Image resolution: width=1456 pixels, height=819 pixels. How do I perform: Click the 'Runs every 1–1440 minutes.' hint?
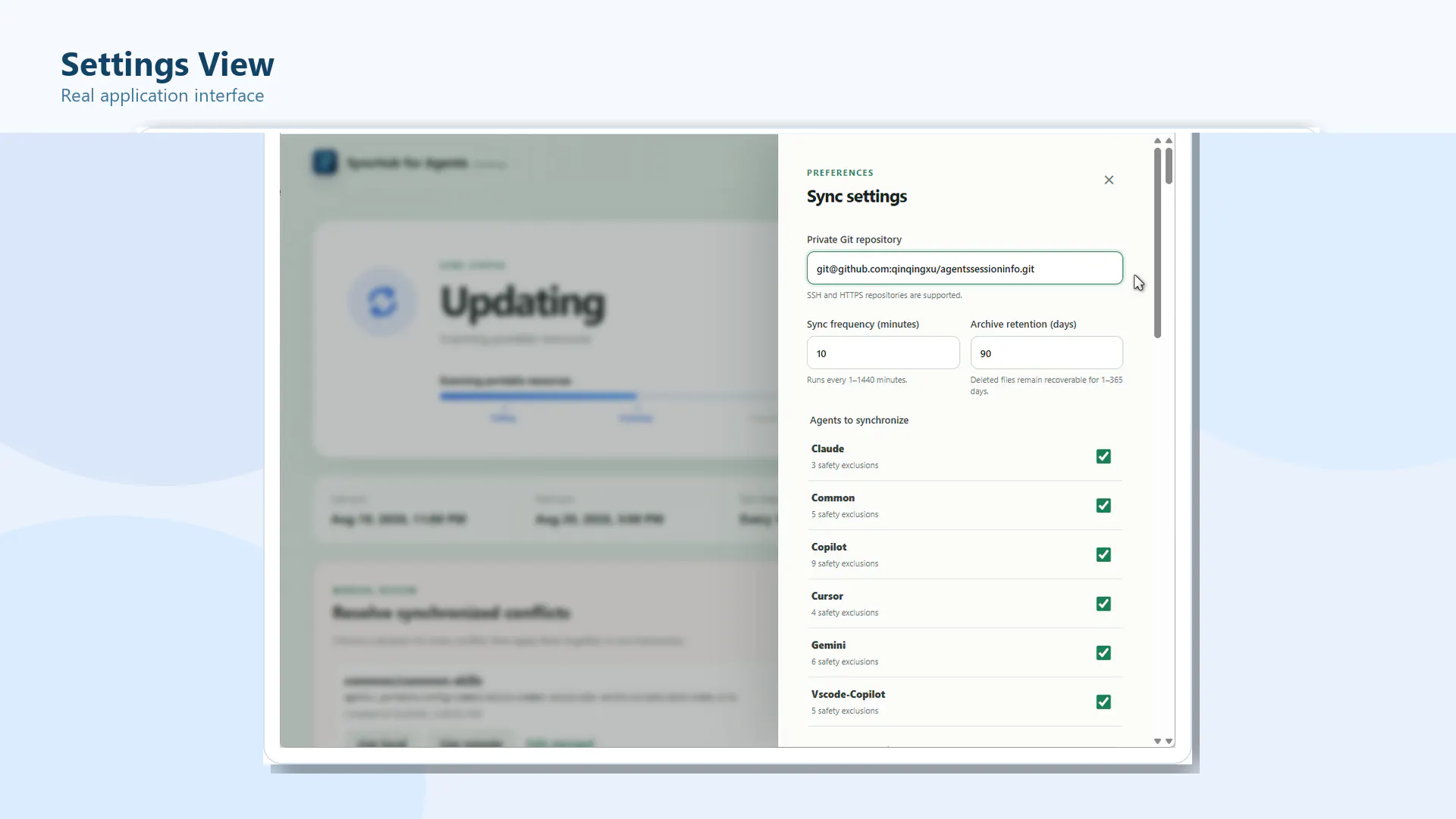[857, 380]
